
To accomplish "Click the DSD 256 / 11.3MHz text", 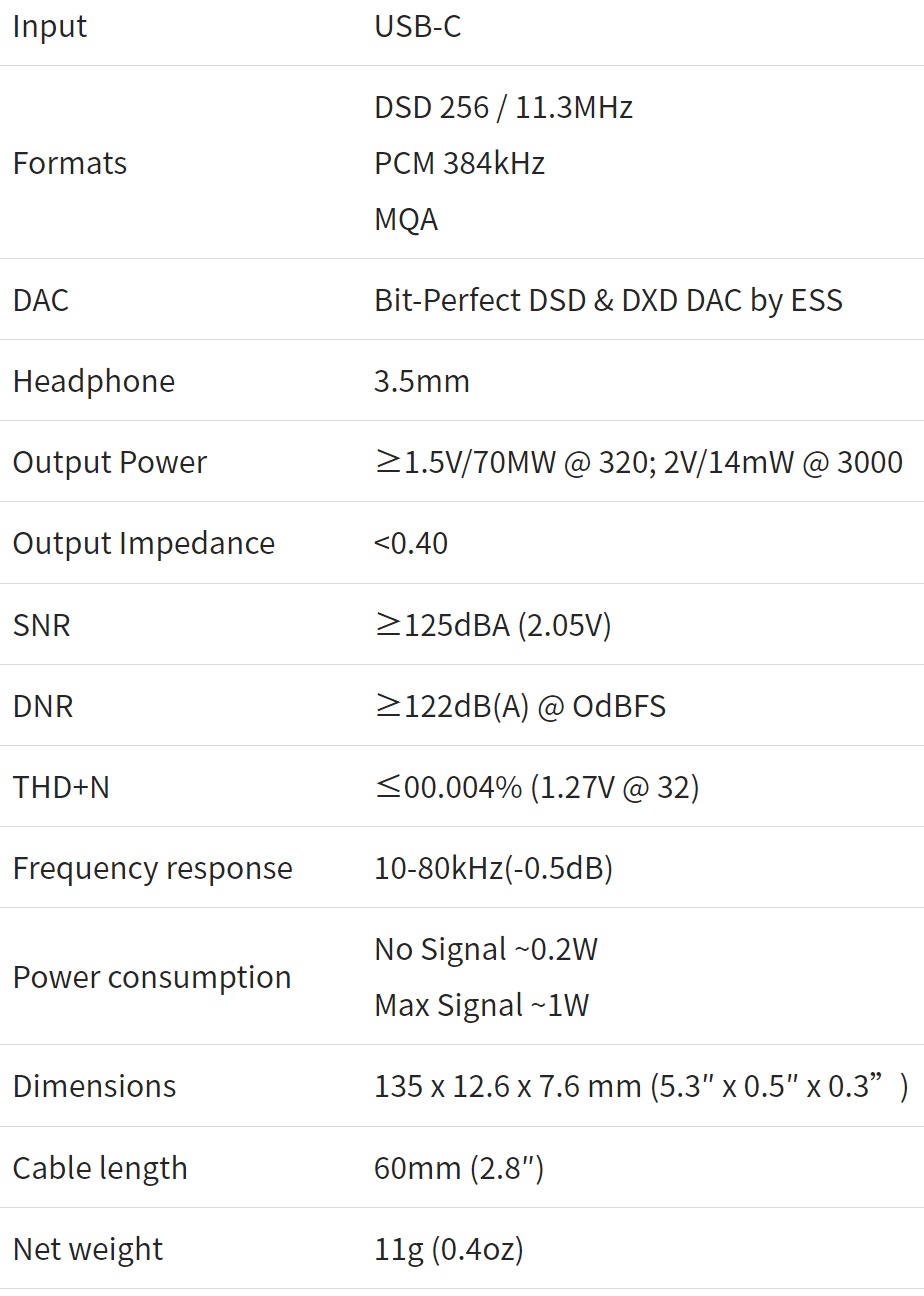I will tap(503, 107).
